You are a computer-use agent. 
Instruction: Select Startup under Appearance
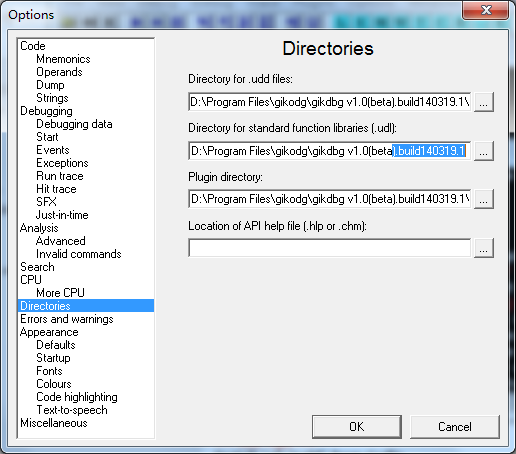(53, 358)
